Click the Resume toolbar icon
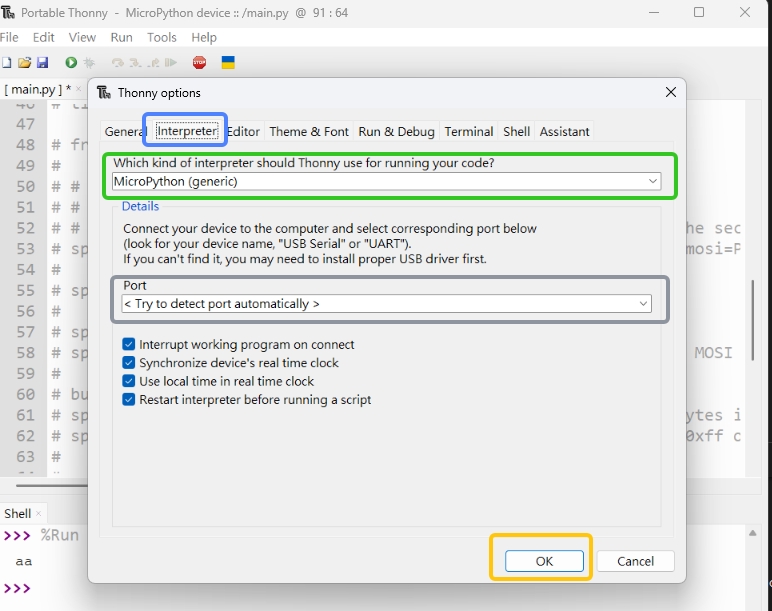This screenshot has height=611, width=772. (x=171, y=63)
